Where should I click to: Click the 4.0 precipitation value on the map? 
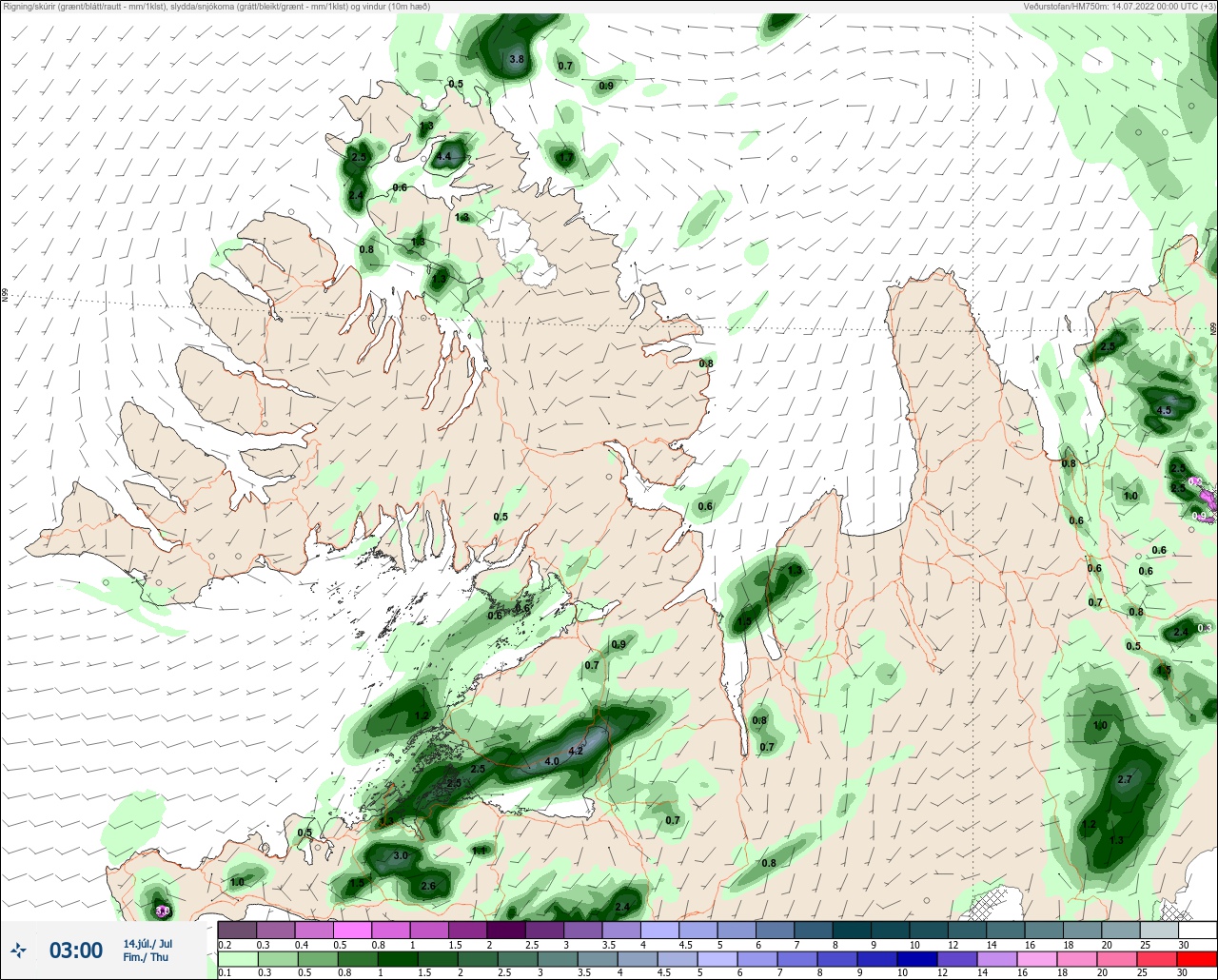[552, 762]
